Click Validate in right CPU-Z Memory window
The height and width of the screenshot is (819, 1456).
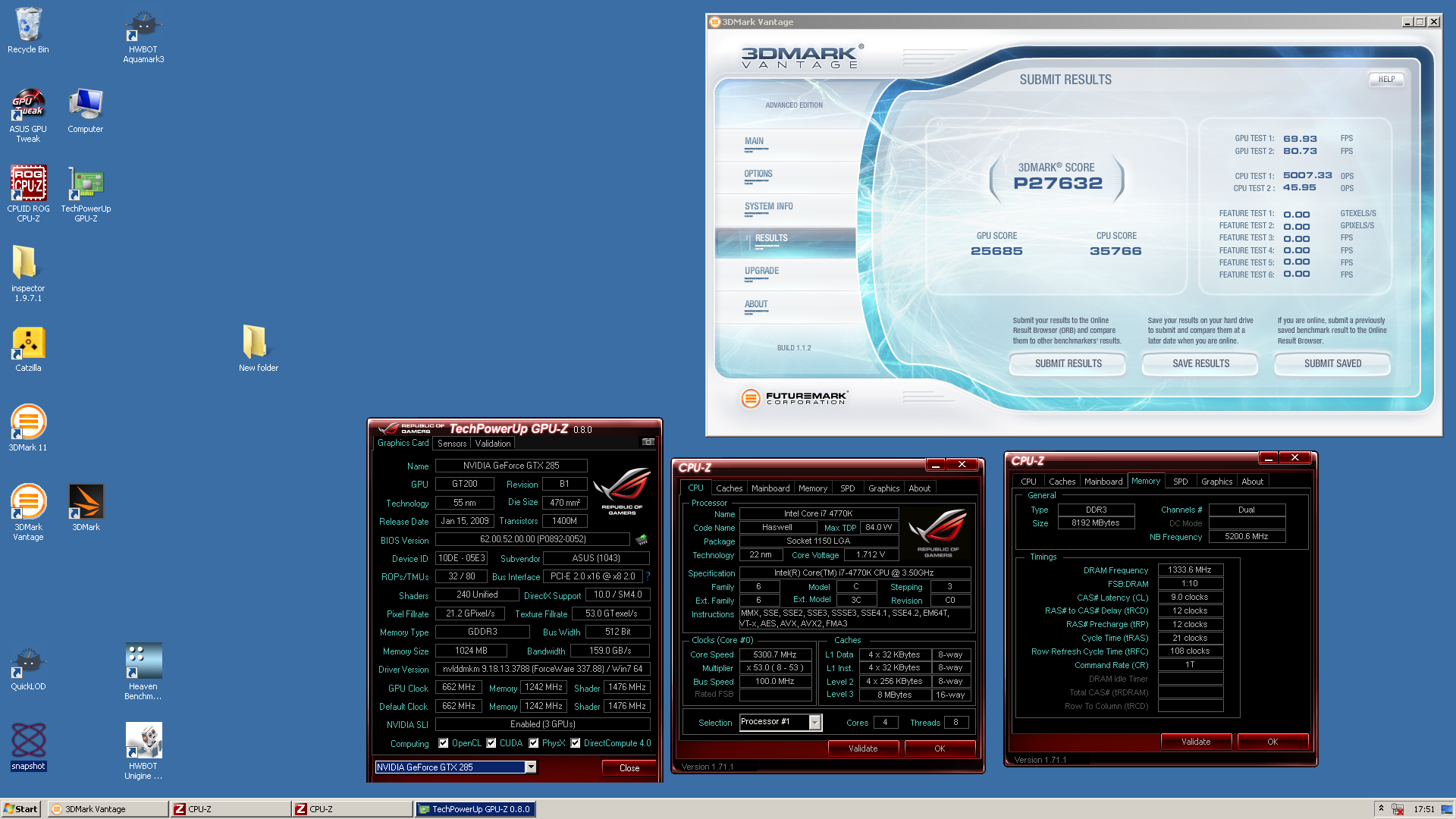click(x=1196, y=742)
